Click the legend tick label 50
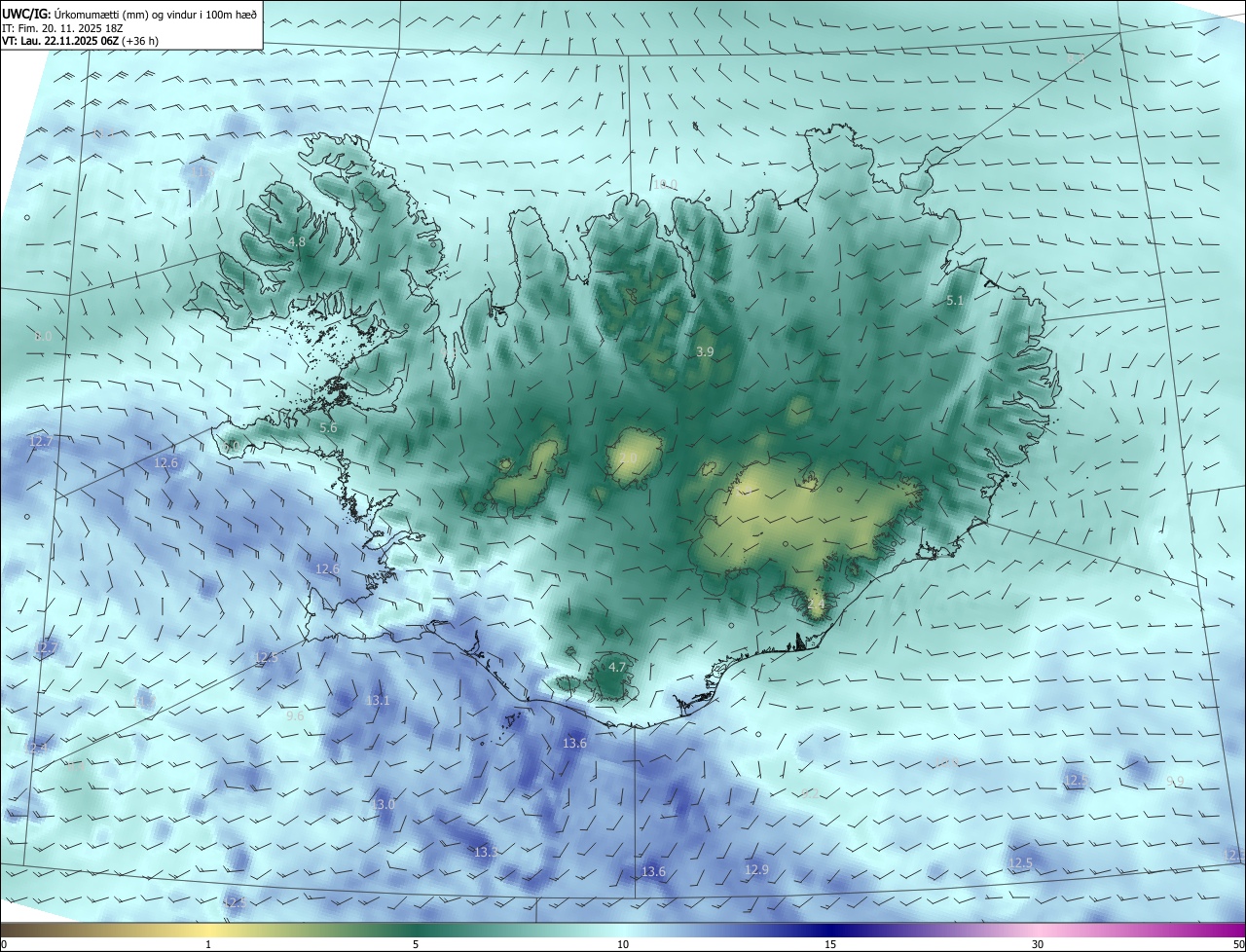Viewport: 1246px width, 952px height. (x=1238, y=944)
